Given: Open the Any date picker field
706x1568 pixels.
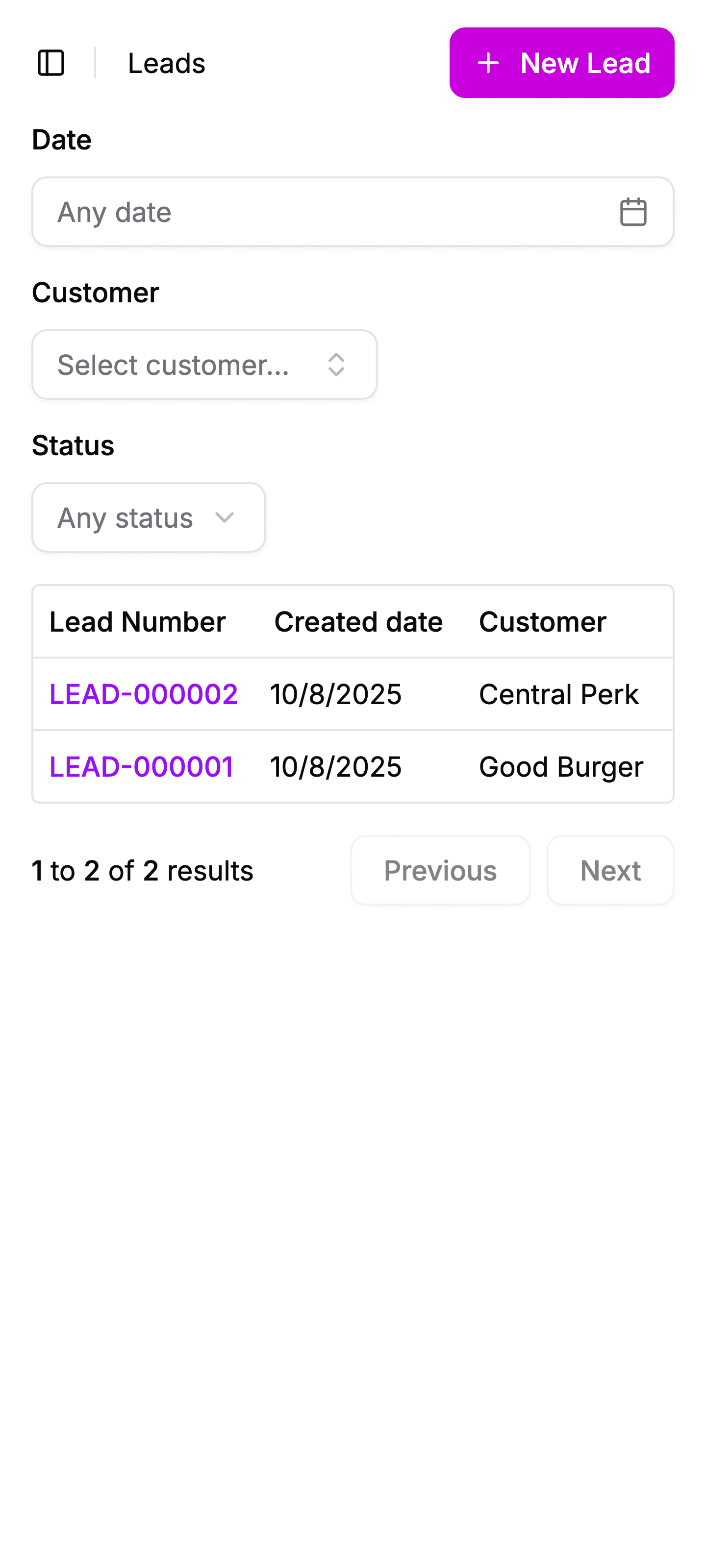Looking at the screenshot, I should 329,212.
